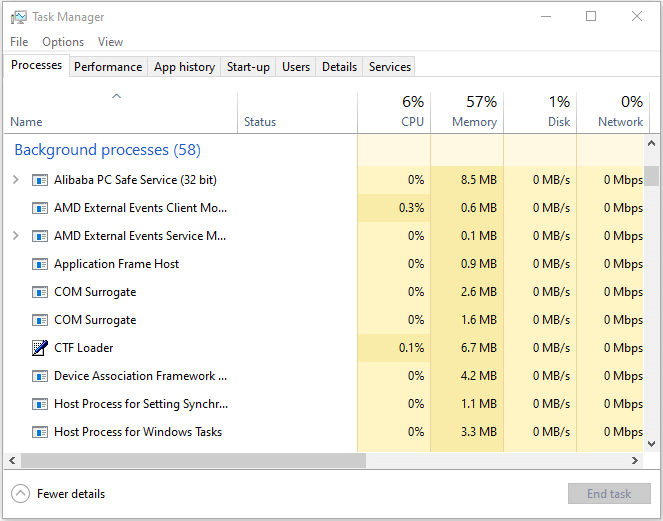Viewport: 663px width, 521px height.
Task: Click the Application Frame Host process icon
Action: (x=40, y=264)
